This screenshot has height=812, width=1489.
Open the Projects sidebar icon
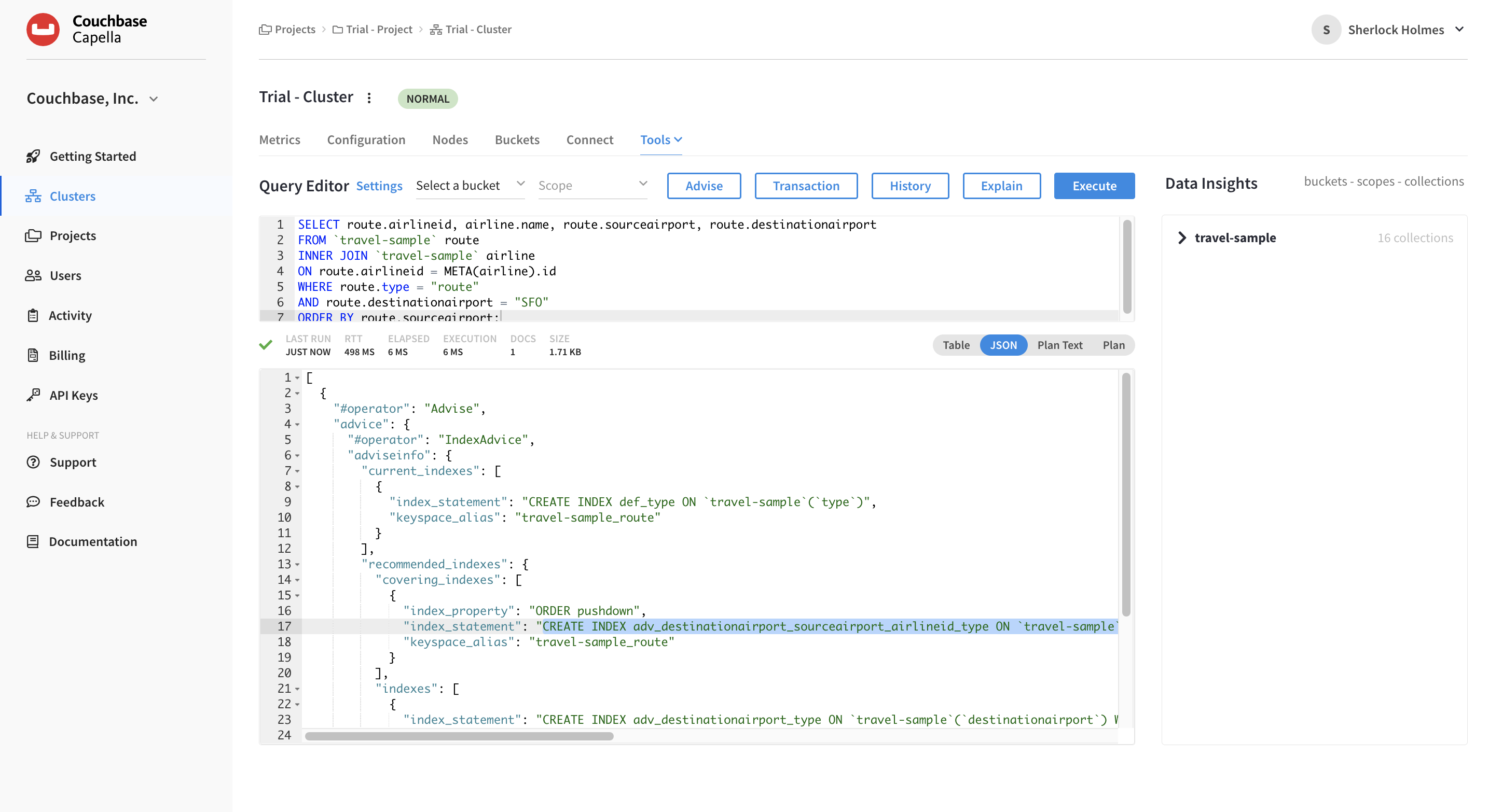33,235
